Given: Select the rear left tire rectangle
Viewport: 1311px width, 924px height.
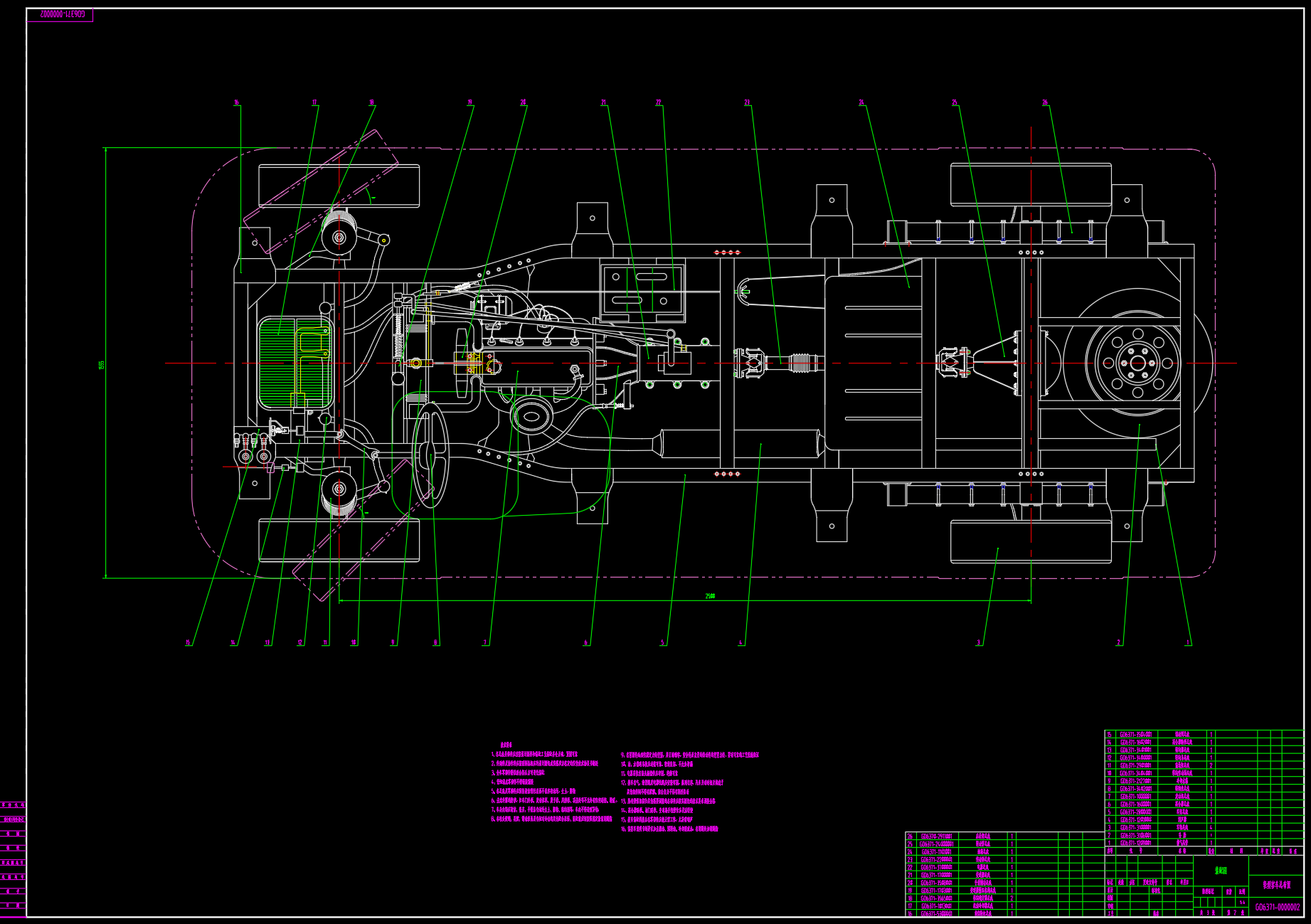Looking at the screenshot, I should click(1031, 185).
